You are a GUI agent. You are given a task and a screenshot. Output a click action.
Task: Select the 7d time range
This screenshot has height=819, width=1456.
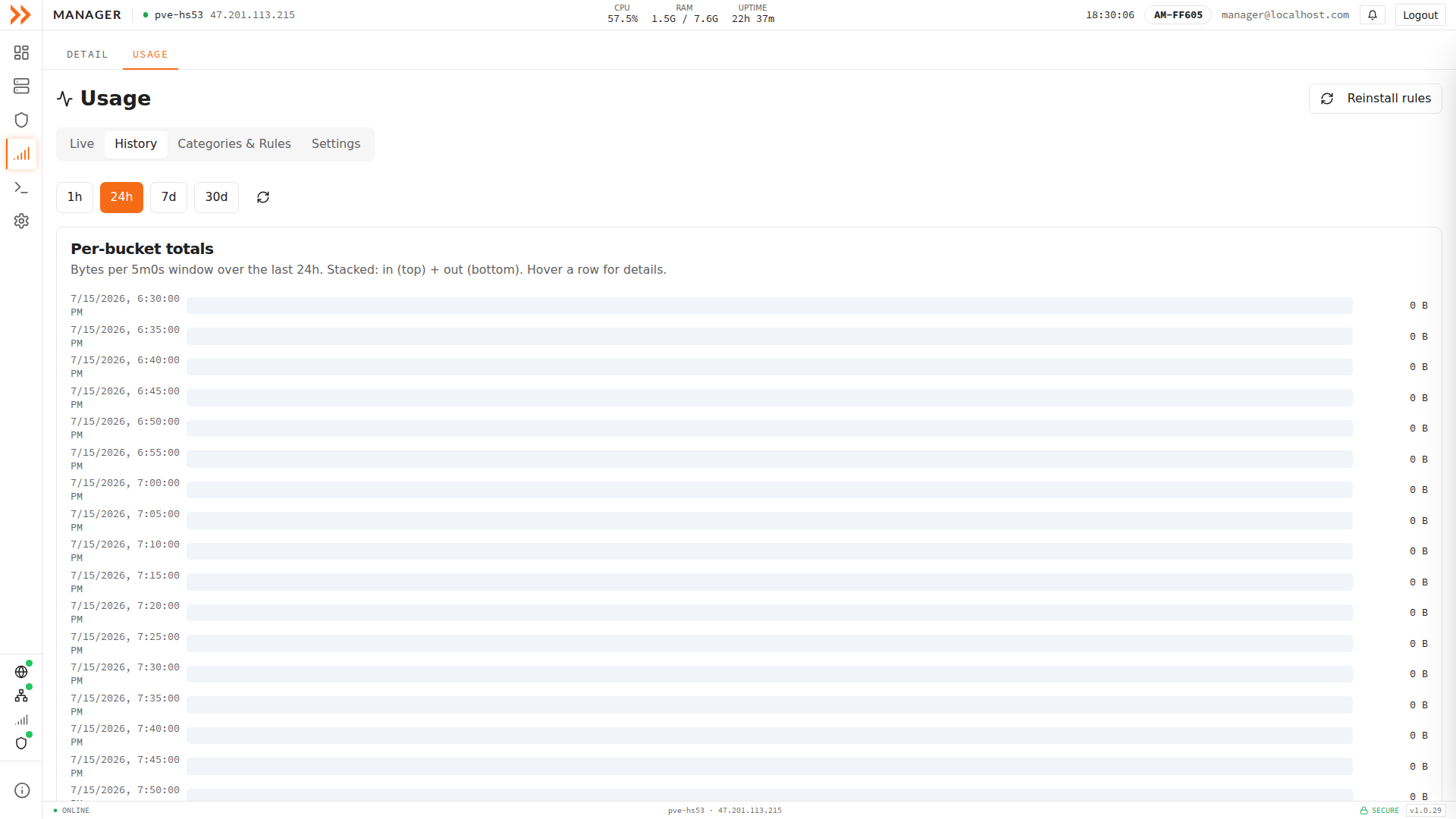(168, 197)
